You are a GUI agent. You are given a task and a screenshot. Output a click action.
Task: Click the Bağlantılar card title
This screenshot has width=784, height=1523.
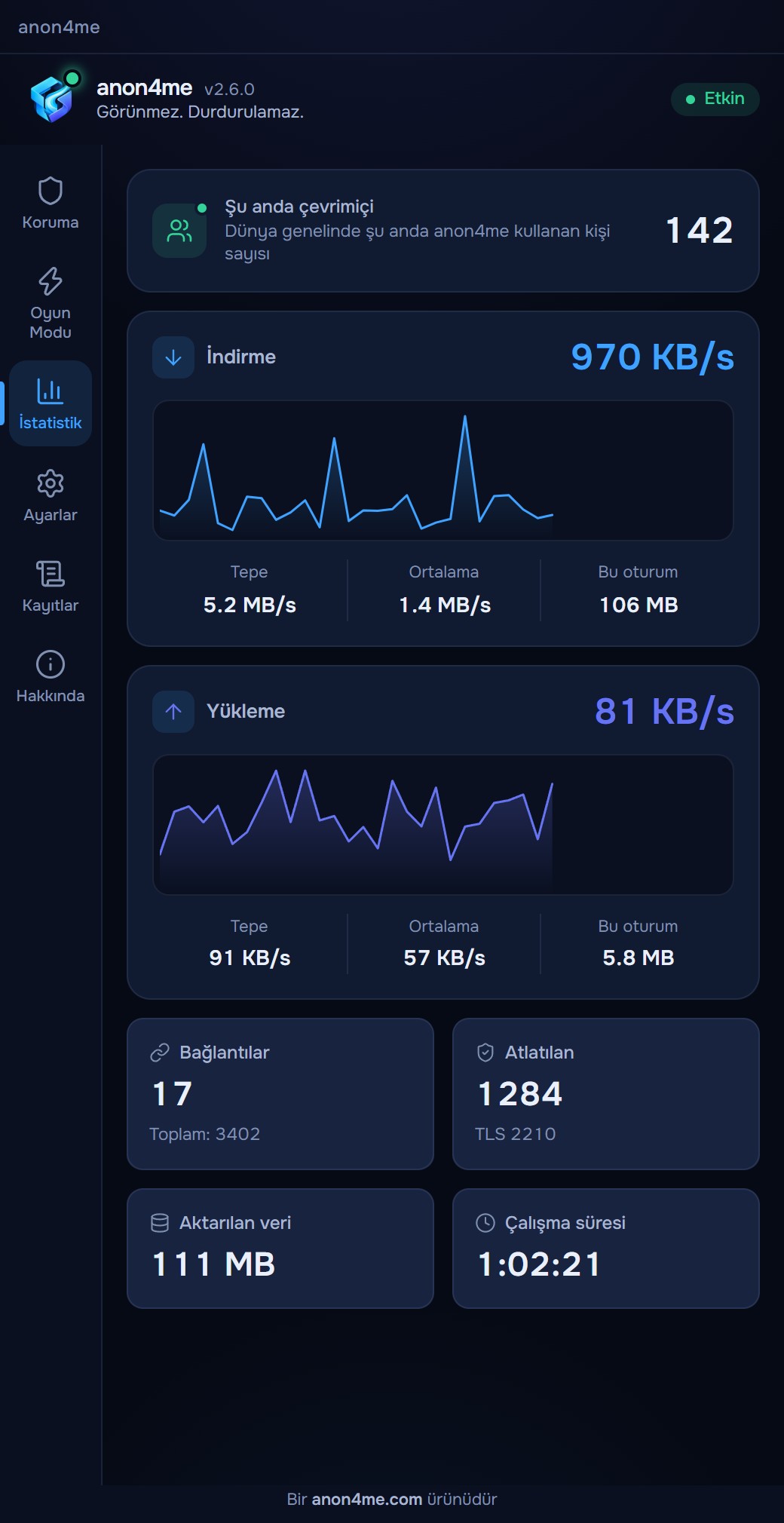(x=225, y=1053)
